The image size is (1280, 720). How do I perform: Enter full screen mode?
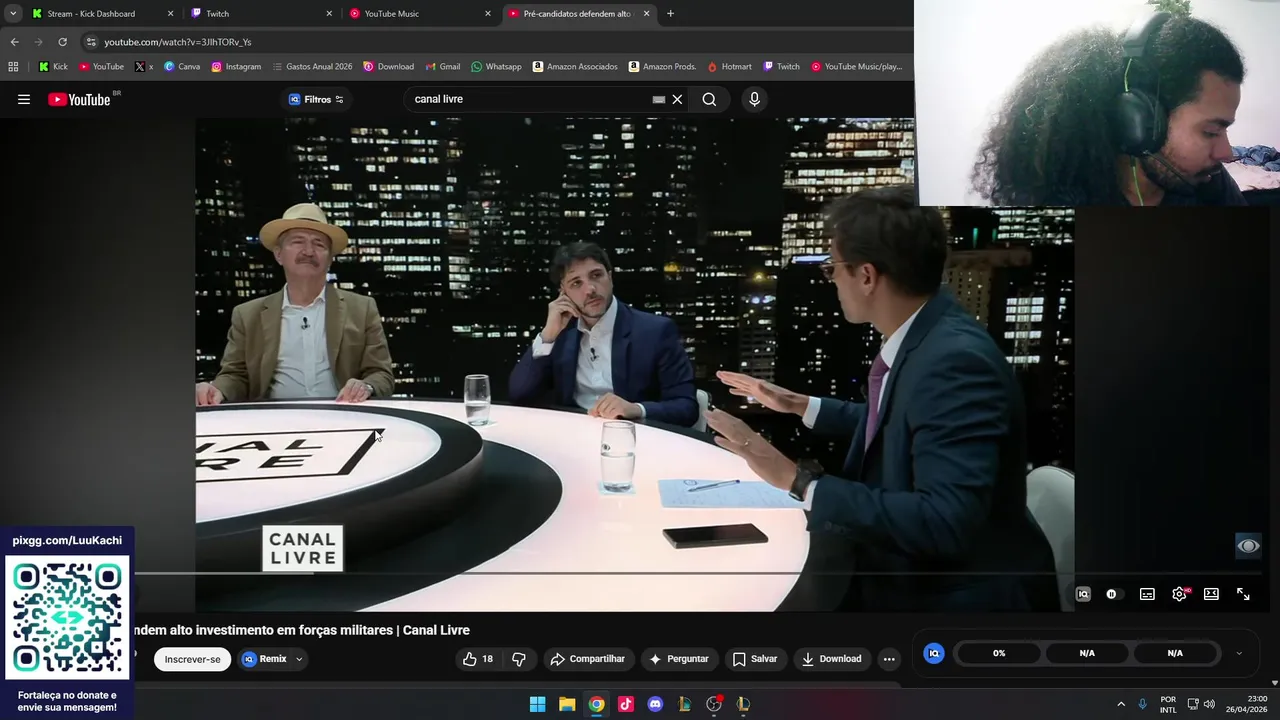pyautogui.click(x=1243, y=594)
